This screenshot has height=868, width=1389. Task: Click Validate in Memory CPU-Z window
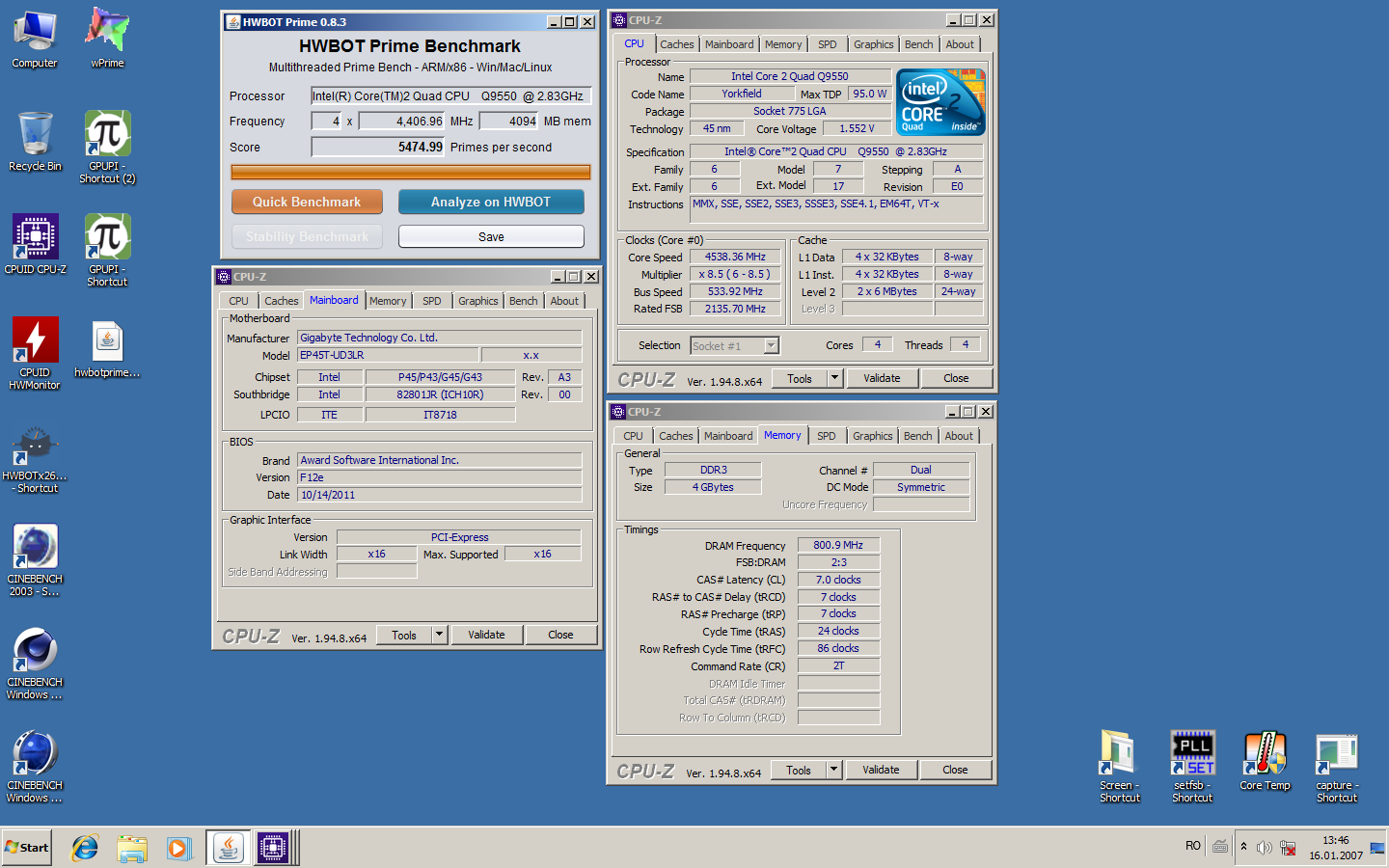coord(881,770)
